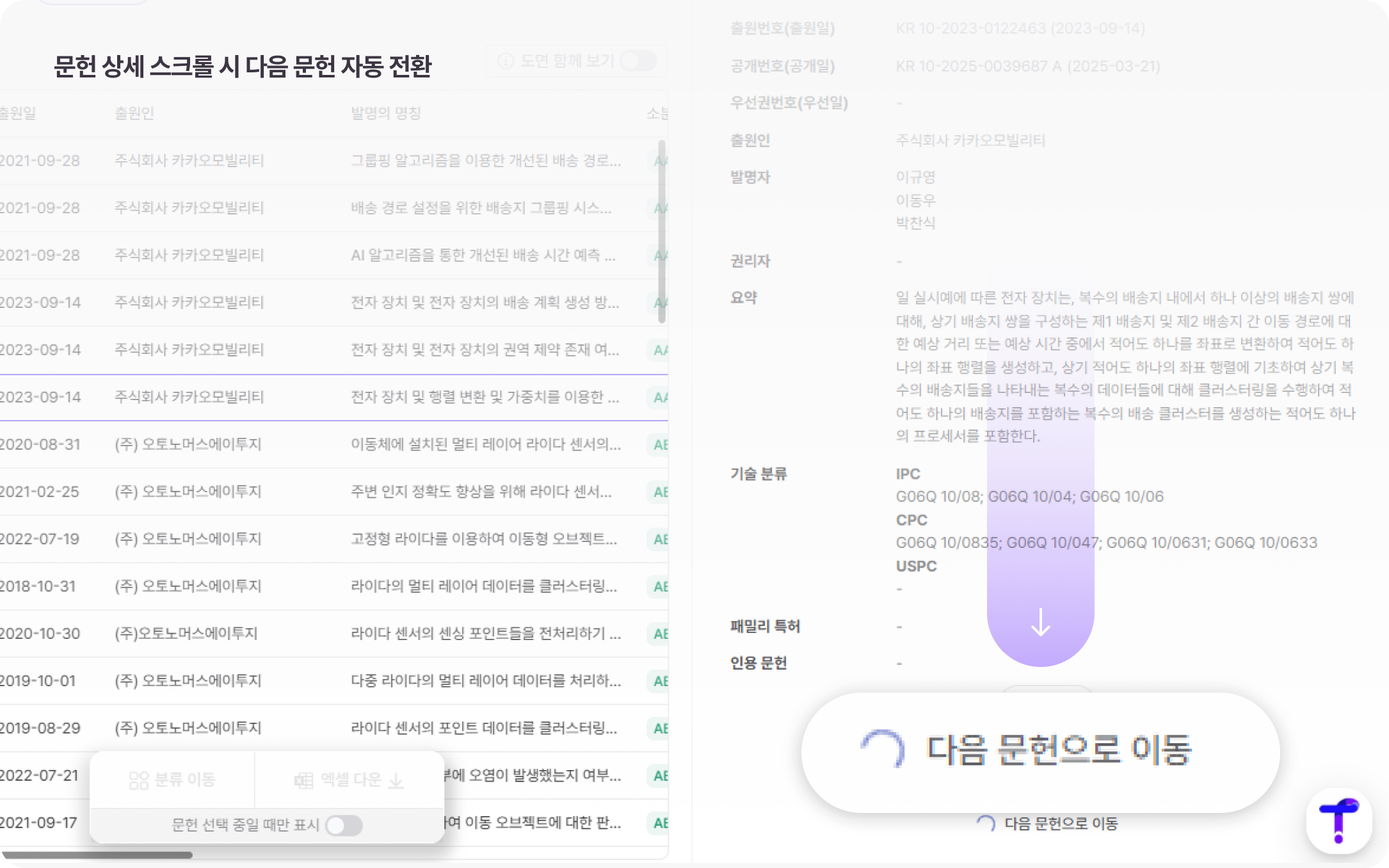Click the 분류 이동 grid icon
This screenshot has width=1389, height=868.
(x=138, y=780)
